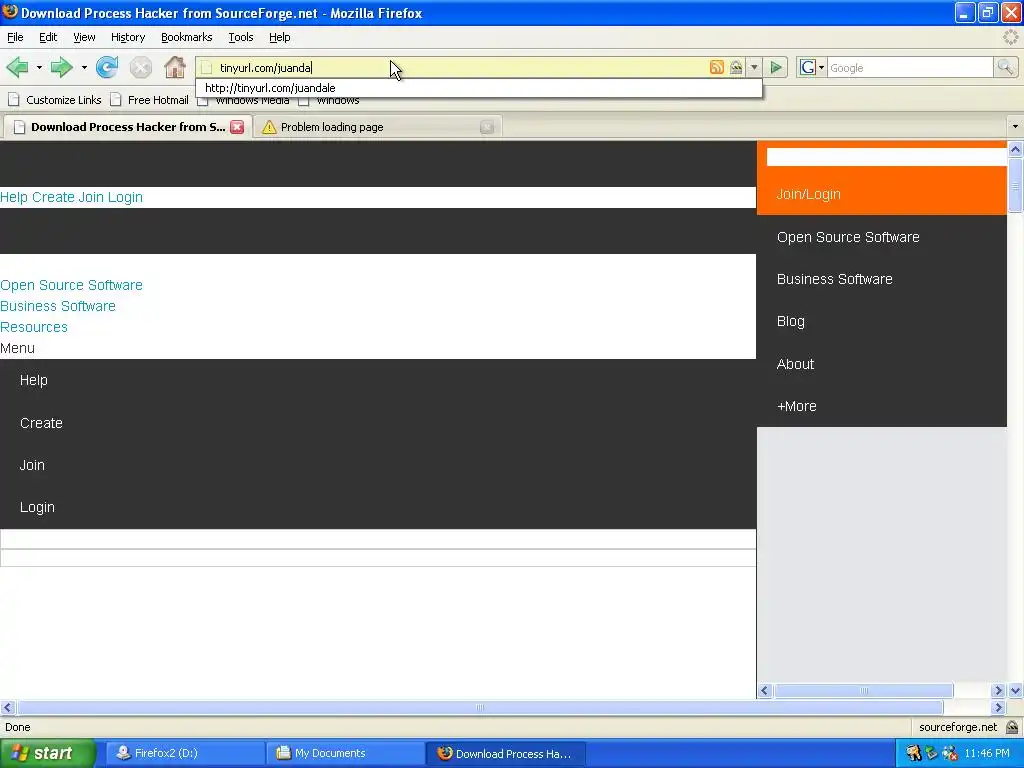
Task: Click the teal Create link in top row
Action: click(x=53, y=197)
